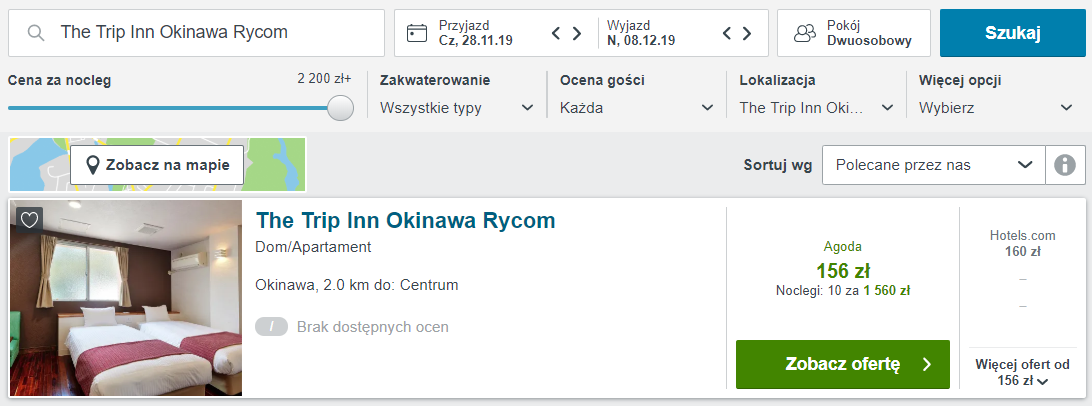Click the search magnifier icon
Screen dimensions: 1092x406
click(x=36, y=33)
